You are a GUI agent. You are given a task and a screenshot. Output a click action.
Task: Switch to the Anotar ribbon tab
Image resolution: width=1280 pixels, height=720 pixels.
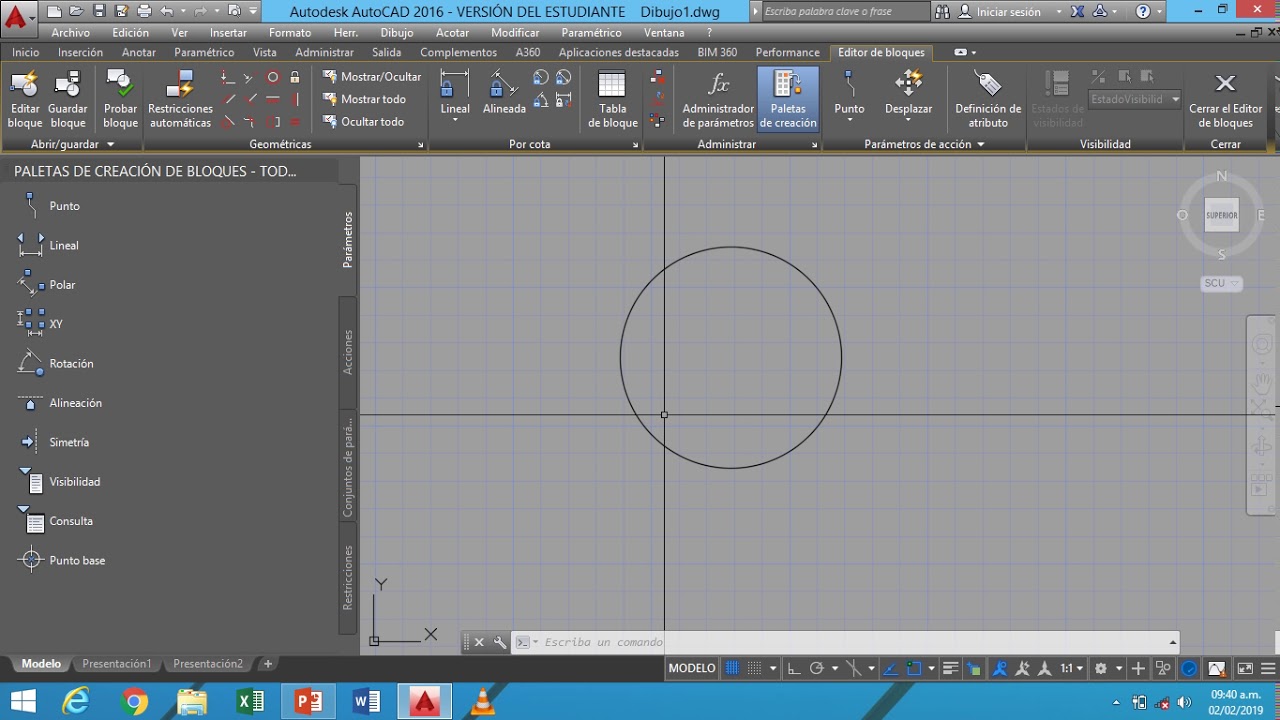[x=139, y=52]
